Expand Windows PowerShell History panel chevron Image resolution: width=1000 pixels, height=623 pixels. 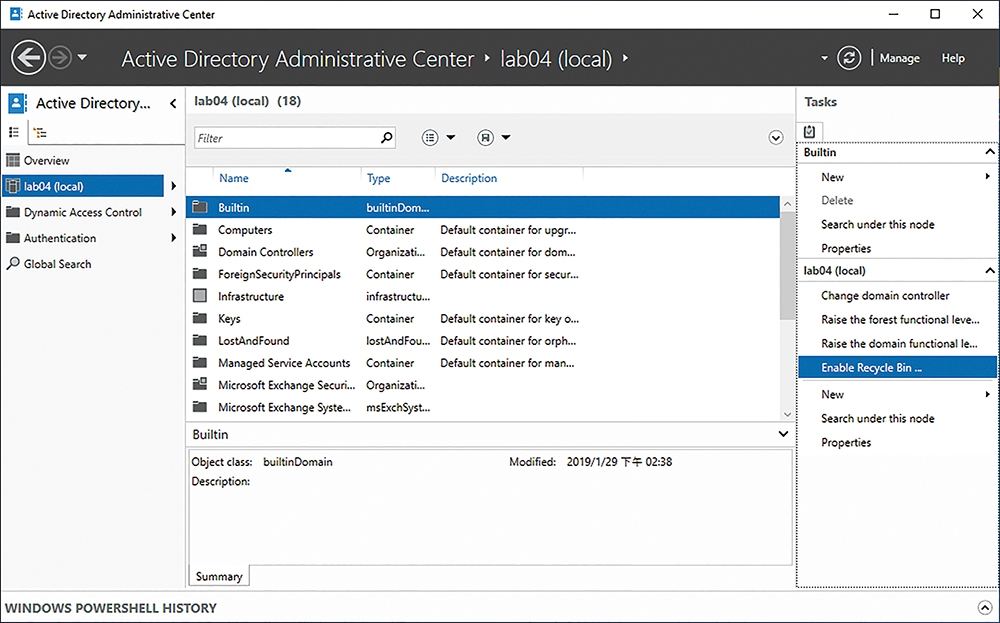point(985,607)
